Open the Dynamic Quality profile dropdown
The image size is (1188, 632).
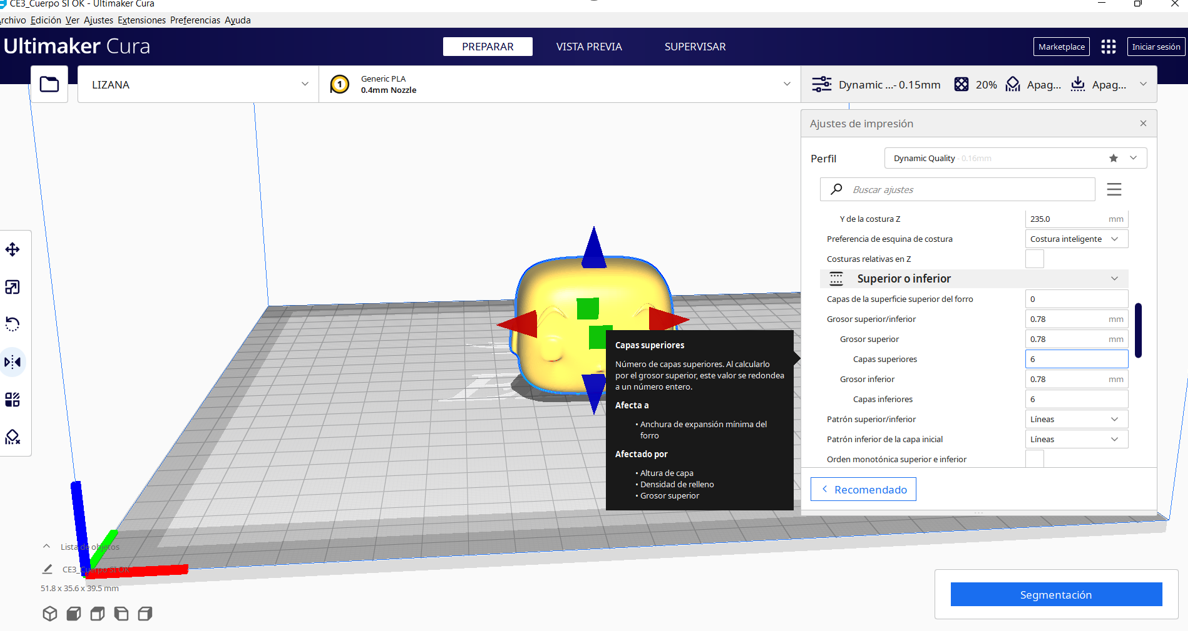coord(1015,158)
